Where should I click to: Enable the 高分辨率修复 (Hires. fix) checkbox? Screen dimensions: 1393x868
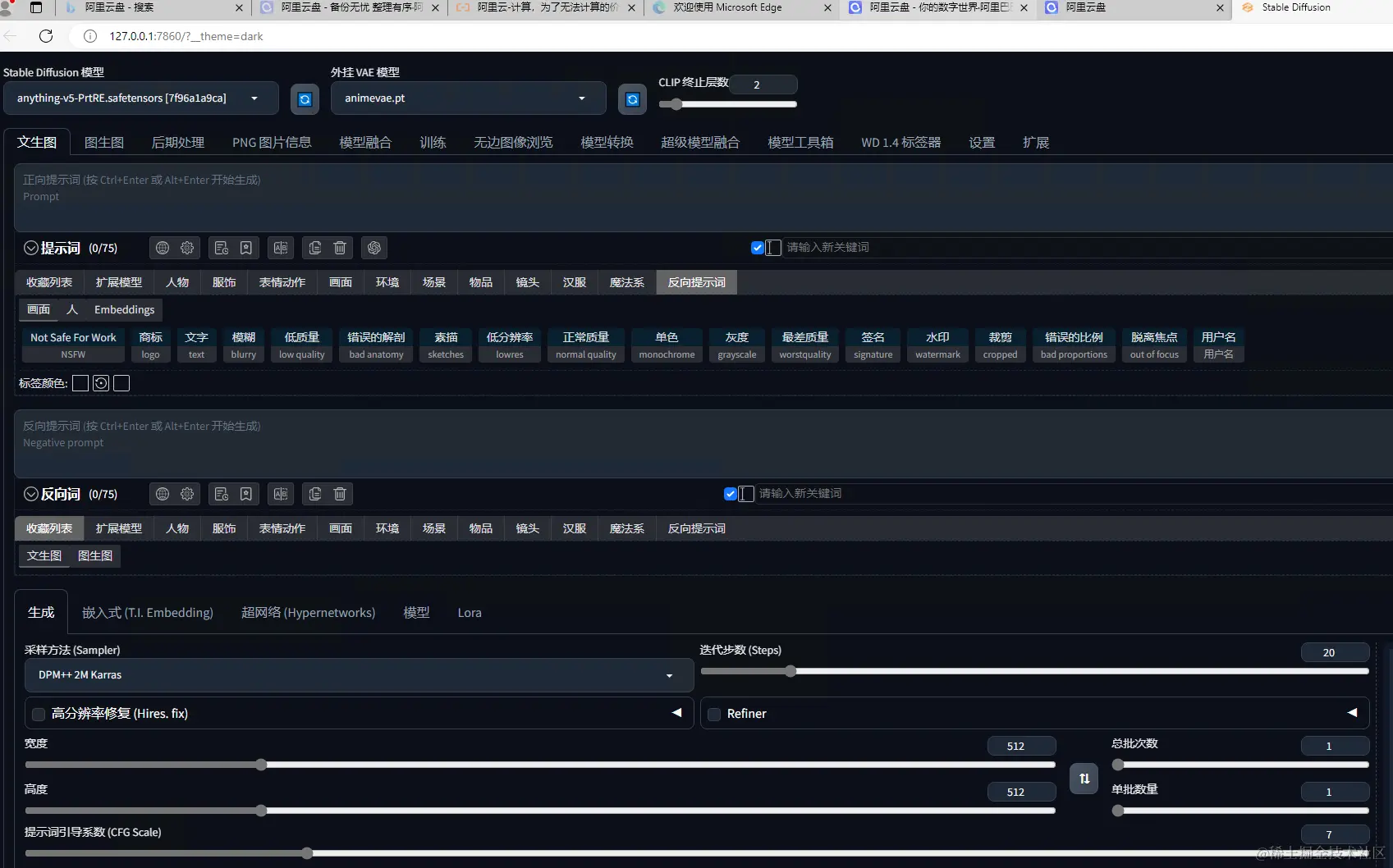pyautogui.click(x=39, y=715)
